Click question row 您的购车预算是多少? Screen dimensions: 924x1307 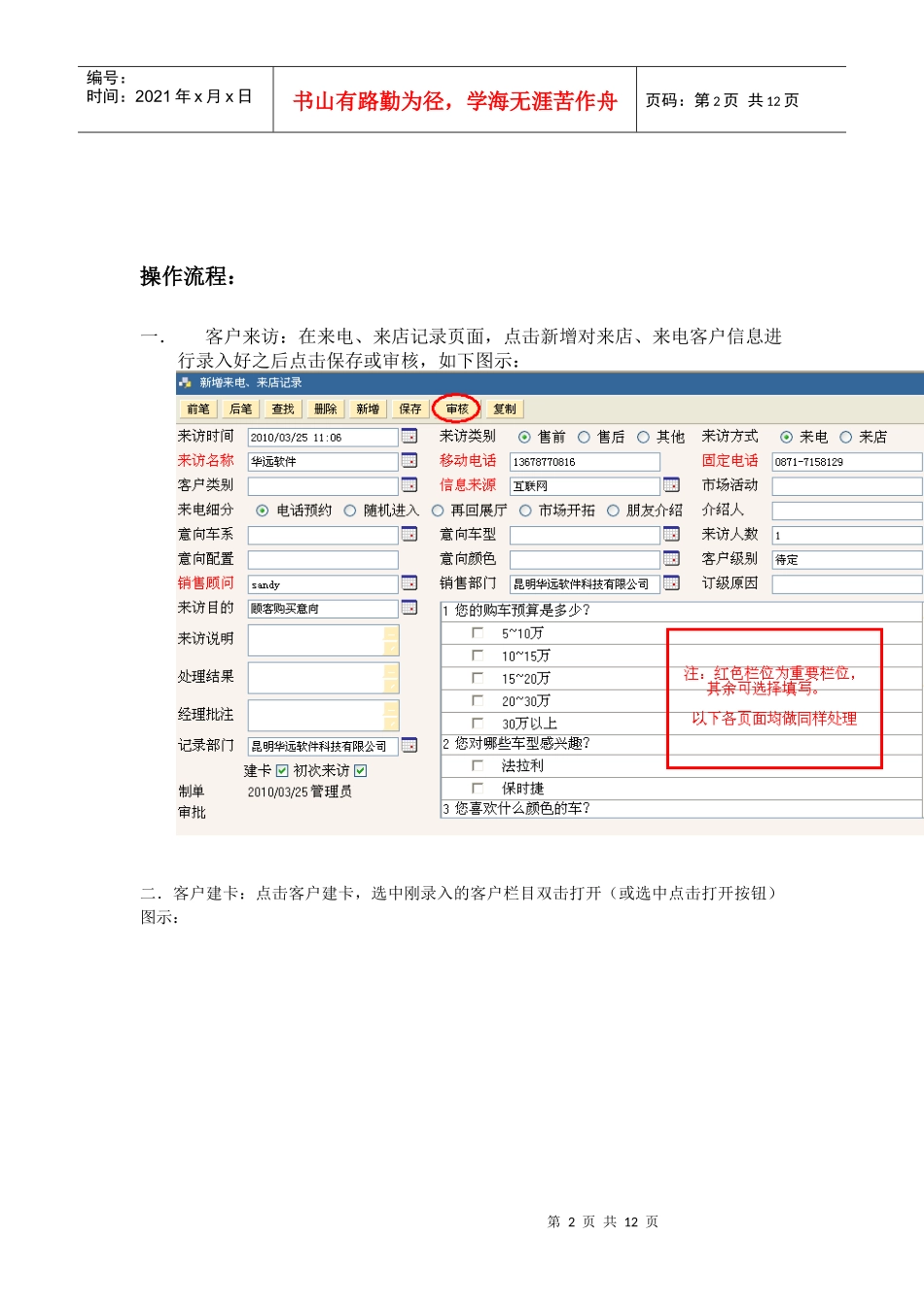click(681, 611)
